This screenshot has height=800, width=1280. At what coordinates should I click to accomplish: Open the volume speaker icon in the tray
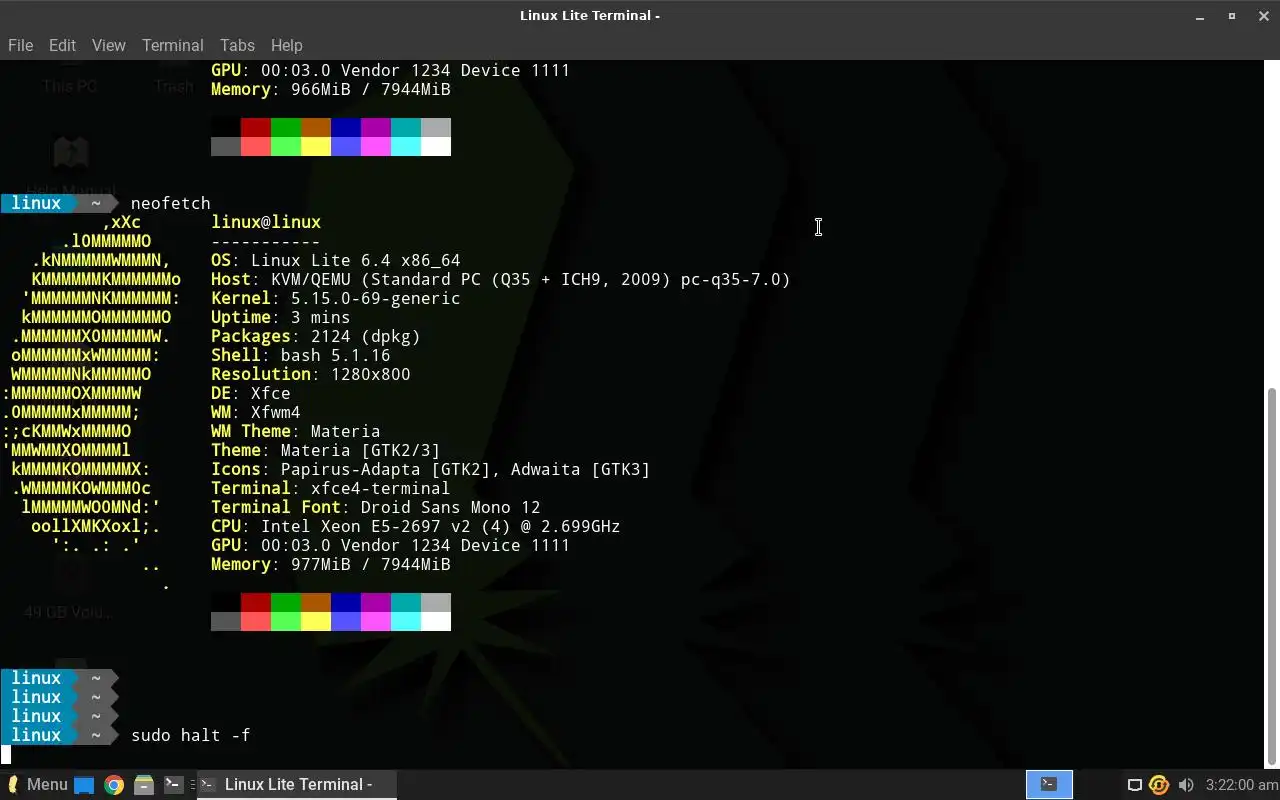pos(1186,785)
